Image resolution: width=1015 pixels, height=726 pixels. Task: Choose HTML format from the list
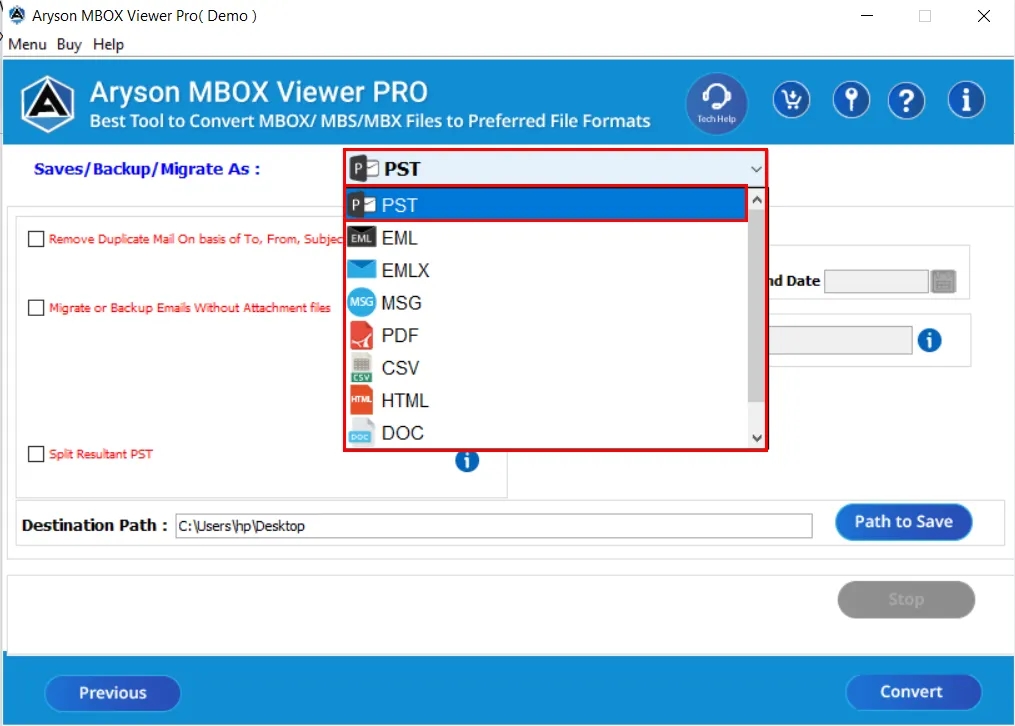547,400
